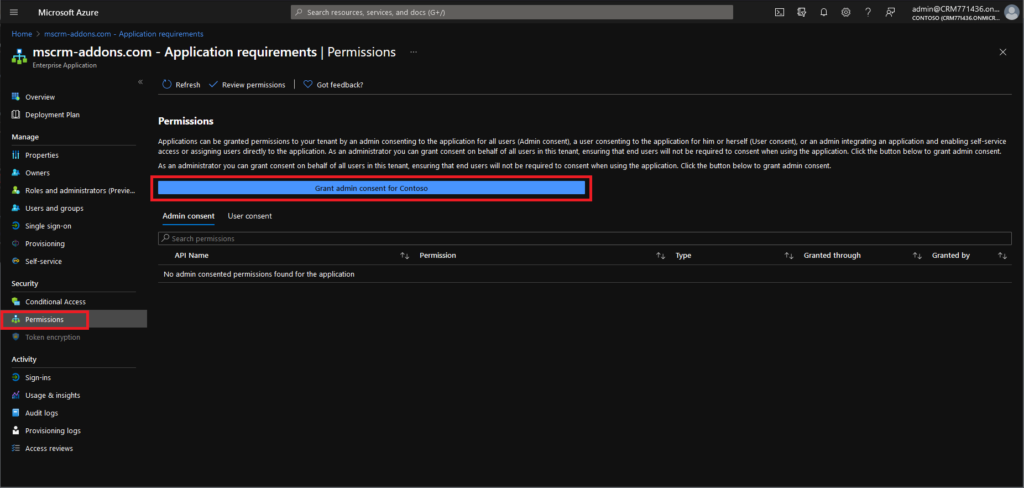Image resolution: width=1024 pixels, height=488 pixels.
Task: Click the Enterprise Application org-chart icon
Action: [x=19, y=56]
